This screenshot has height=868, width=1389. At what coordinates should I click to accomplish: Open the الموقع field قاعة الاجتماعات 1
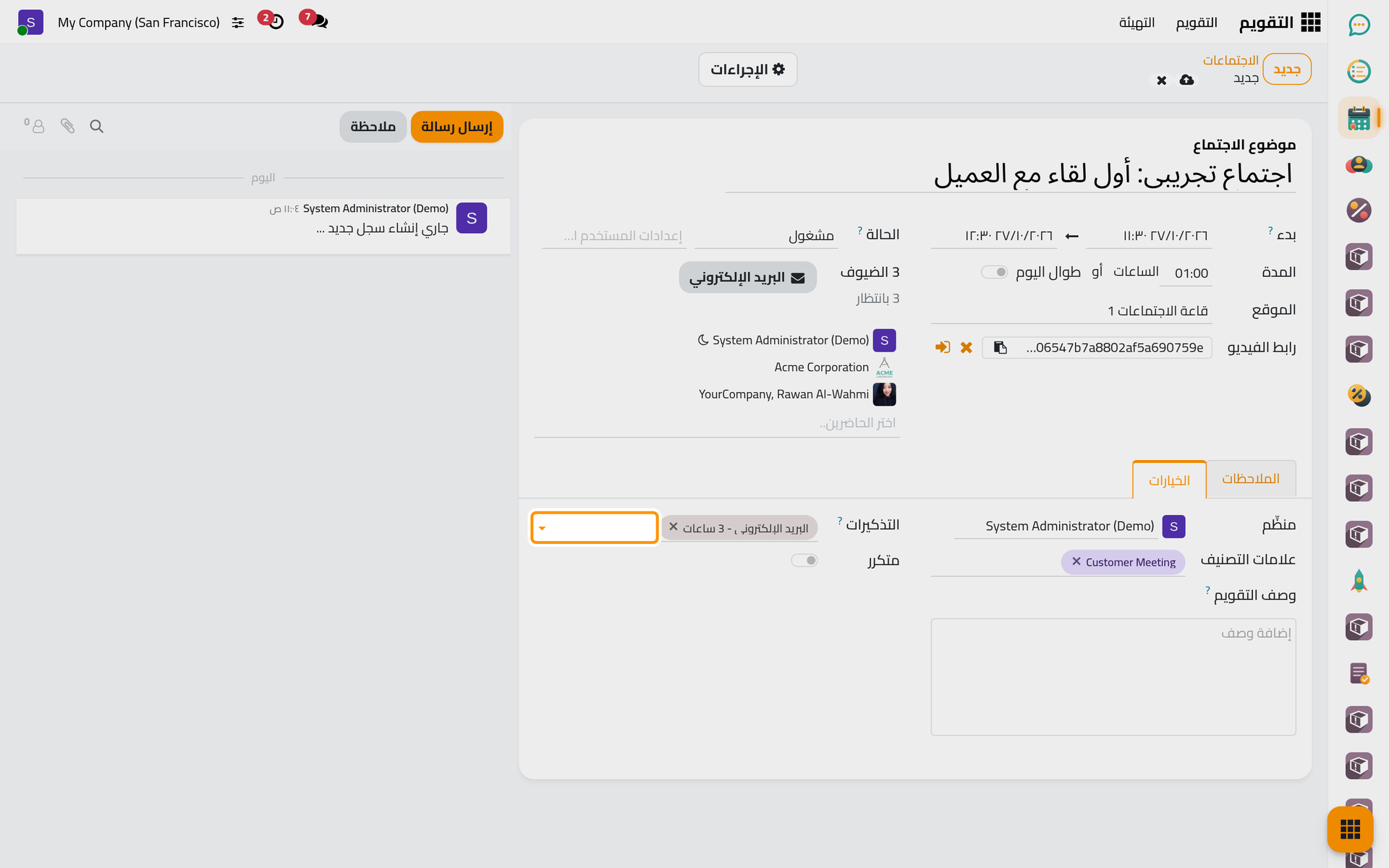coord(1071,311)
